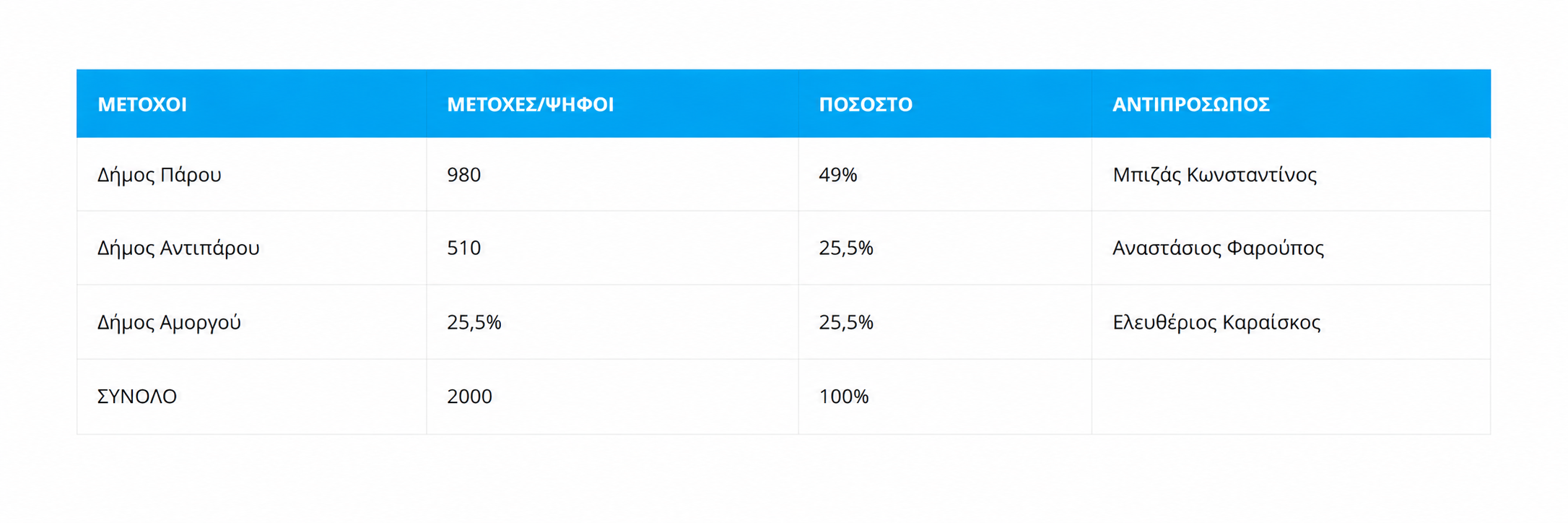Screen dimensions: 1568x523
Task: Click the ΑΝΤΙΠΡΟΣΩΠΟΣ column header
Action: [x=1191, y=104]
